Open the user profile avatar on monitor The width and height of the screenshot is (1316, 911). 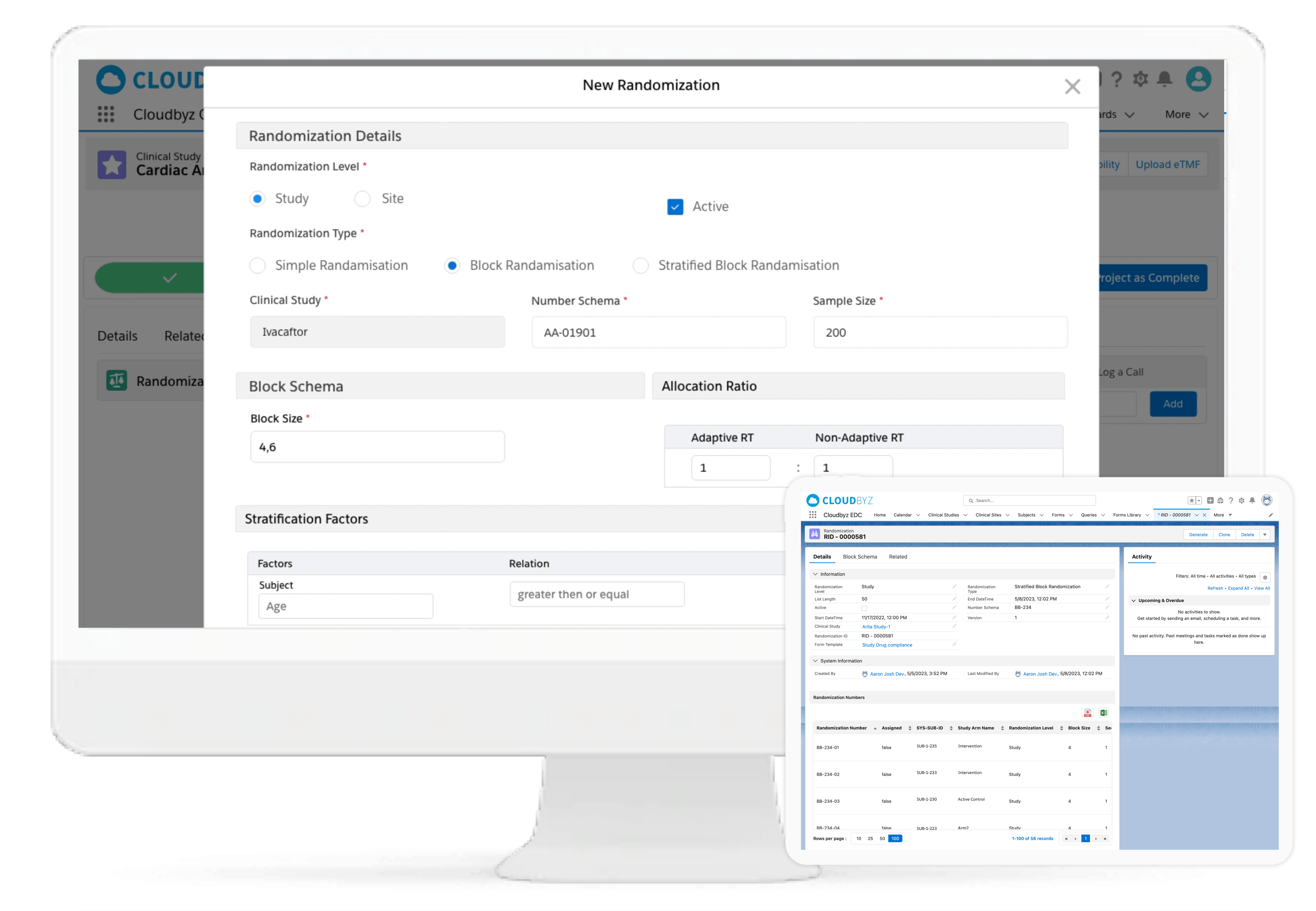pyautogui.click(x=1198, y=79)
